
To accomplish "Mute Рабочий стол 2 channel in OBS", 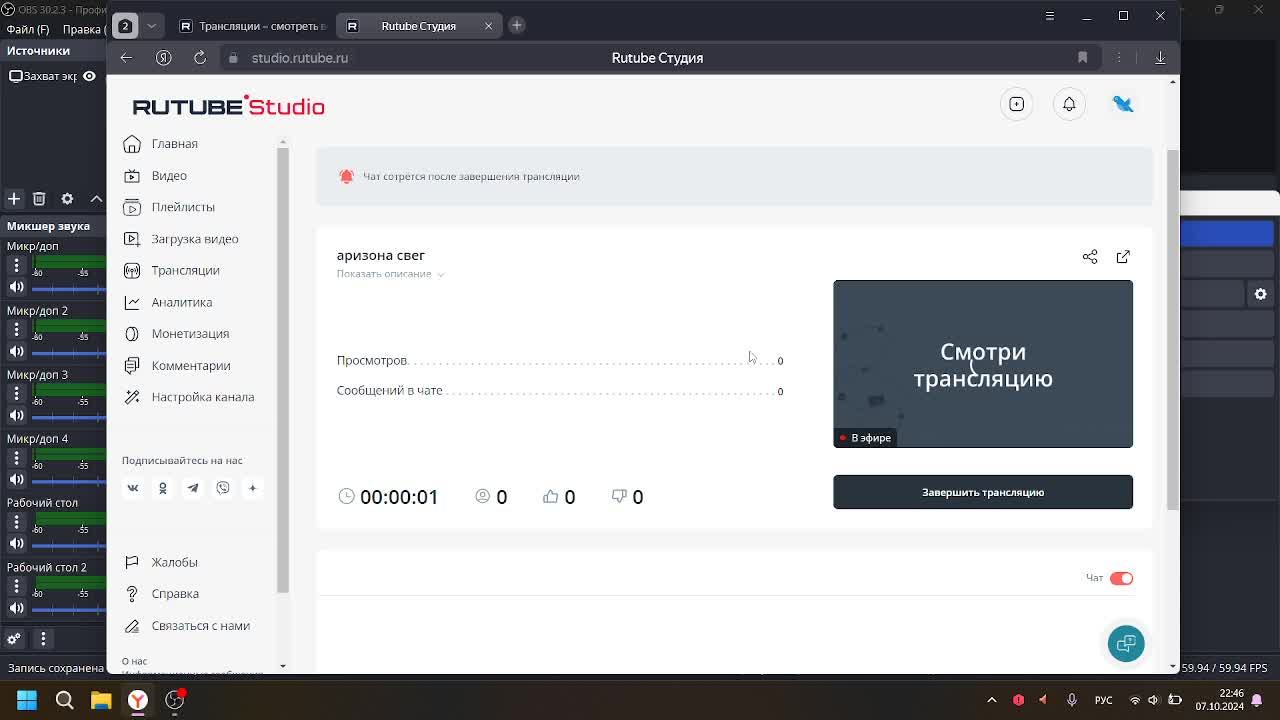I will (16, 608).
